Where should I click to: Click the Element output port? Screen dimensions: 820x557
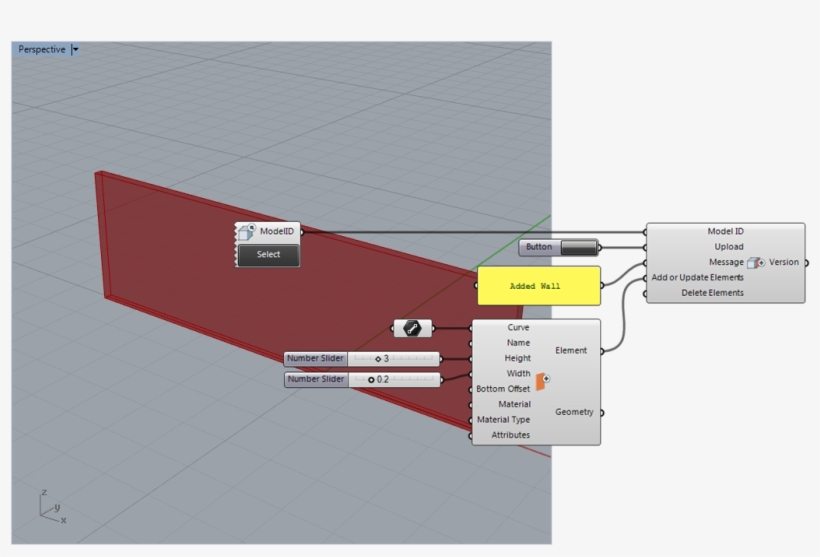[602, 351]
